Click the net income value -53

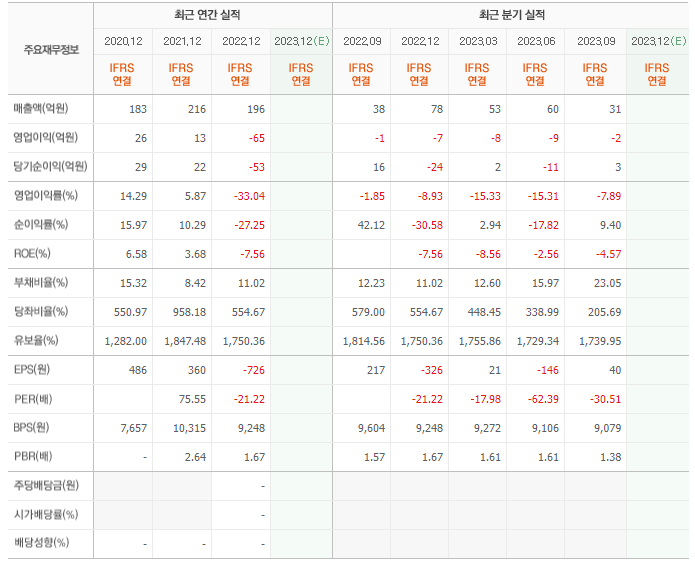257,167
